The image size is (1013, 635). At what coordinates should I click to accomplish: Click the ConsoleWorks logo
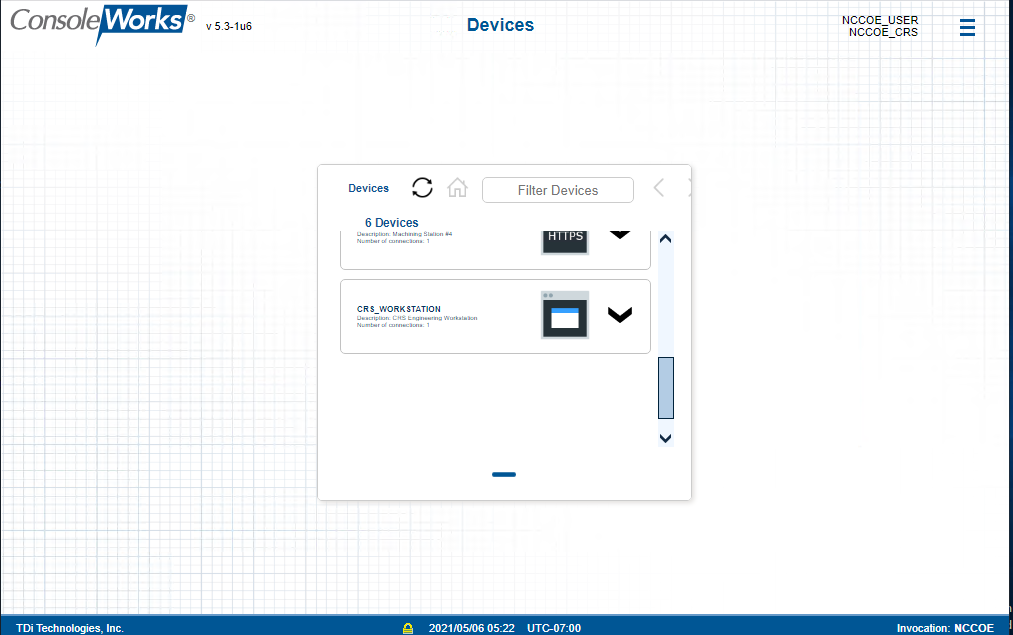(102, 23)
